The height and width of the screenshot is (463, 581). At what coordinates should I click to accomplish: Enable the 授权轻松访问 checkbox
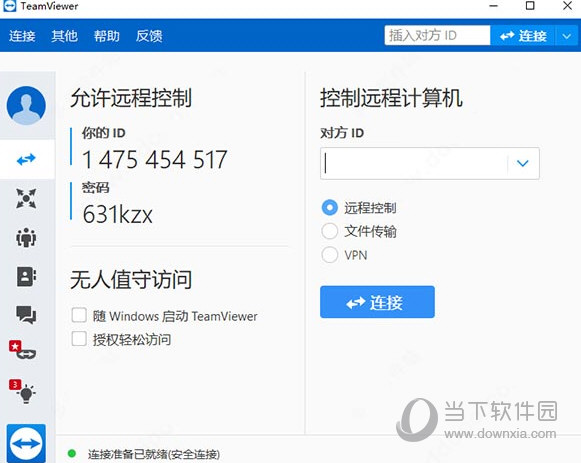click(79, 339)
